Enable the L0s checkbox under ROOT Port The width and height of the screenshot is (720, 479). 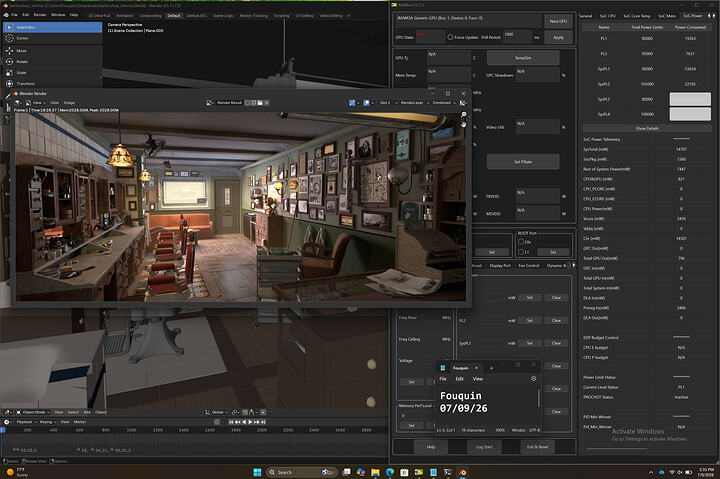tap(521, 242)
